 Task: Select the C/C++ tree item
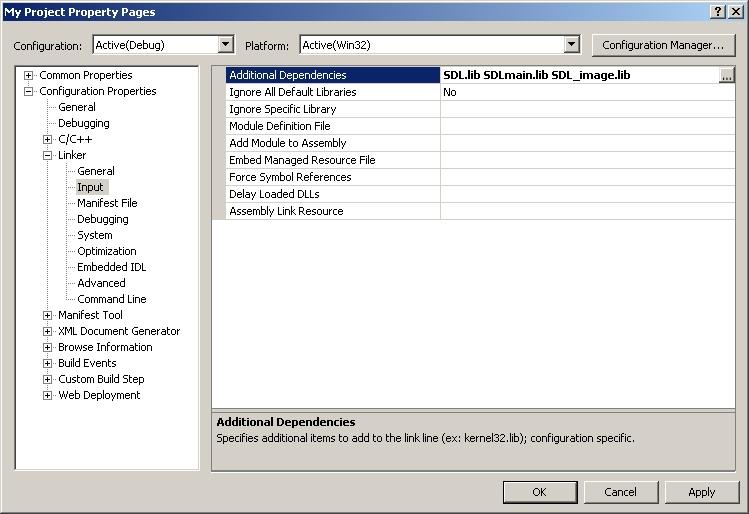click(75, 139)
